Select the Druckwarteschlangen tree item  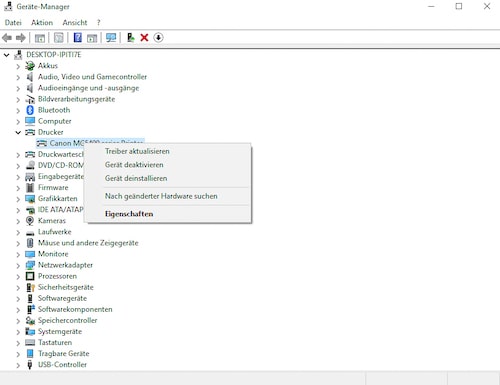(61, 154)
